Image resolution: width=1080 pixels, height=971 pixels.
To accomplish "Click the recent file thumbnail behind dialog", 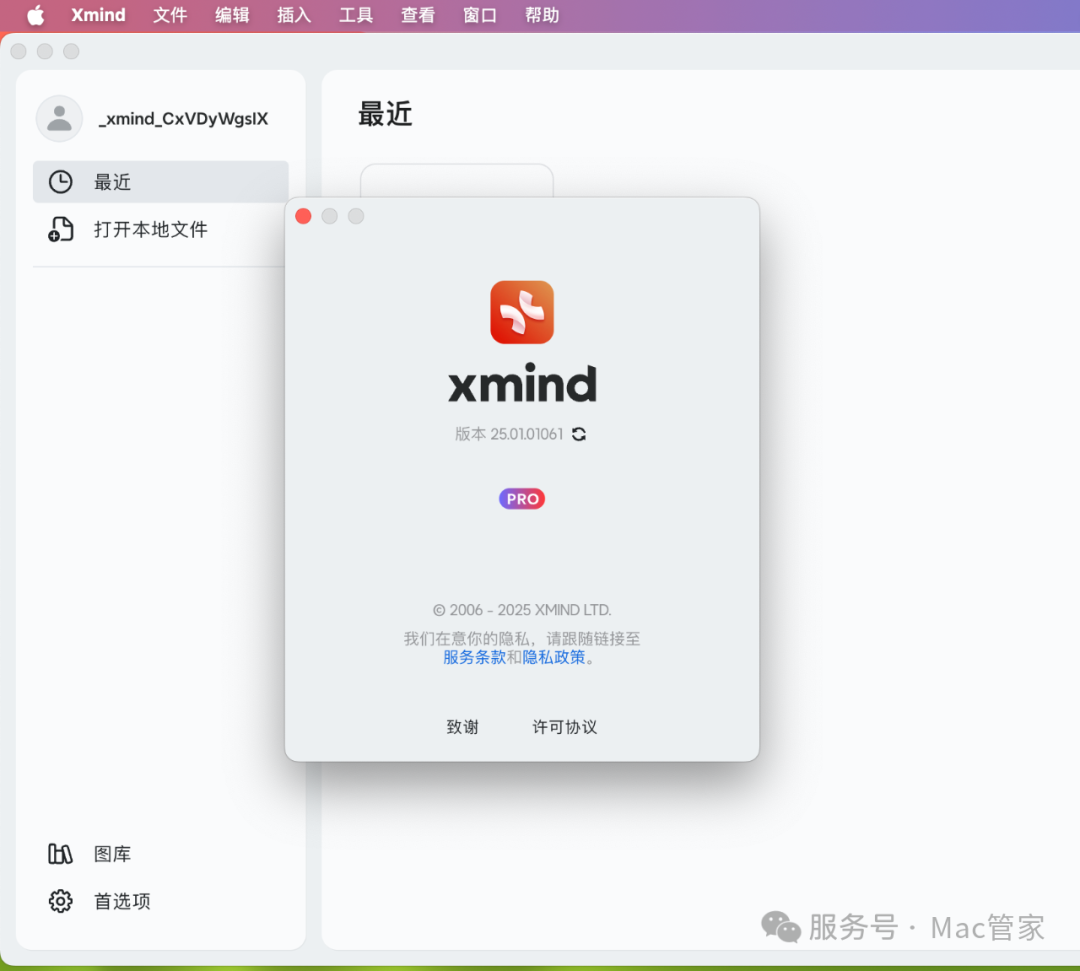I will [457, 180].
